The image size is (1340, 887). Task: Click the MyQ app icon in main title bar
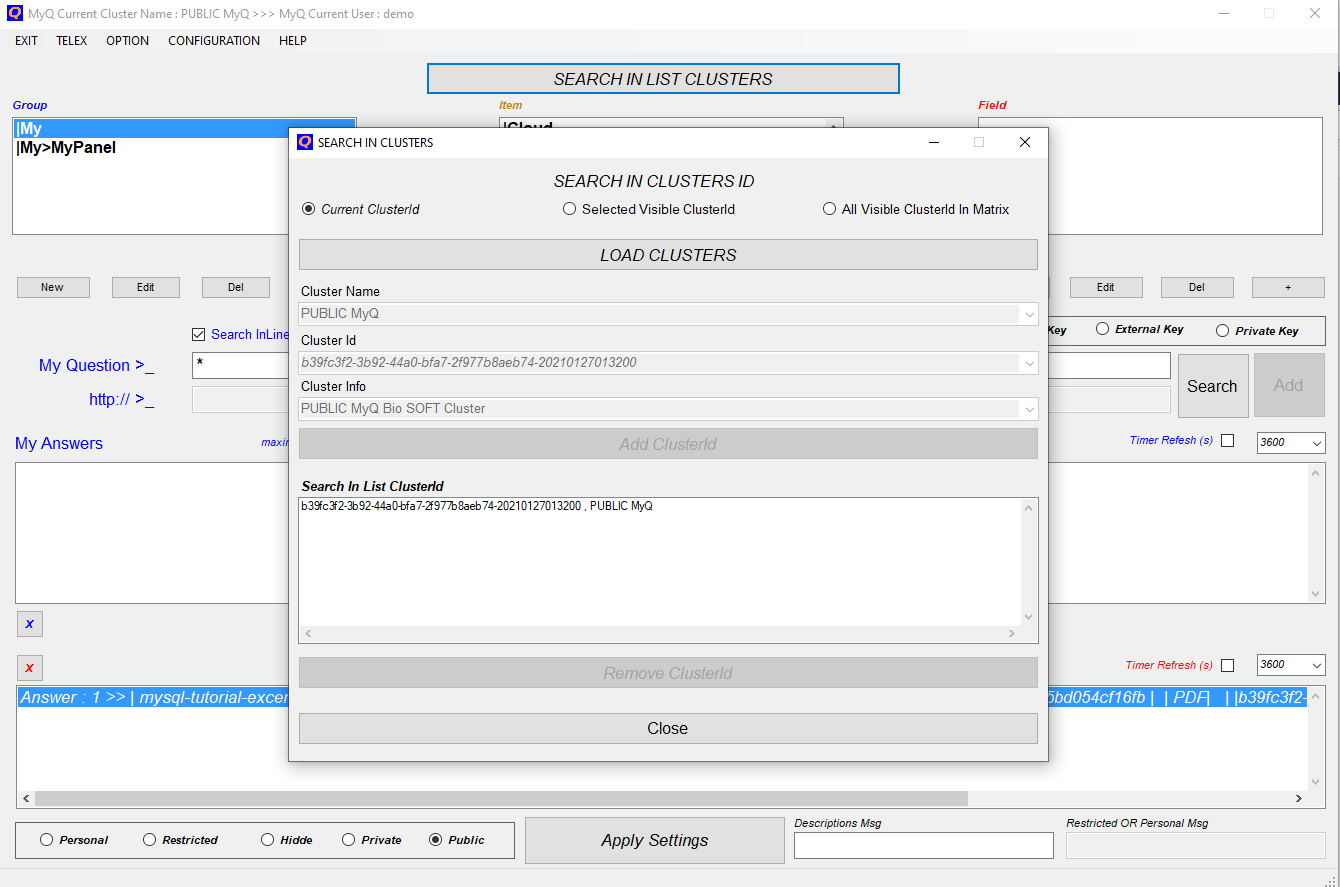[15, 13]
